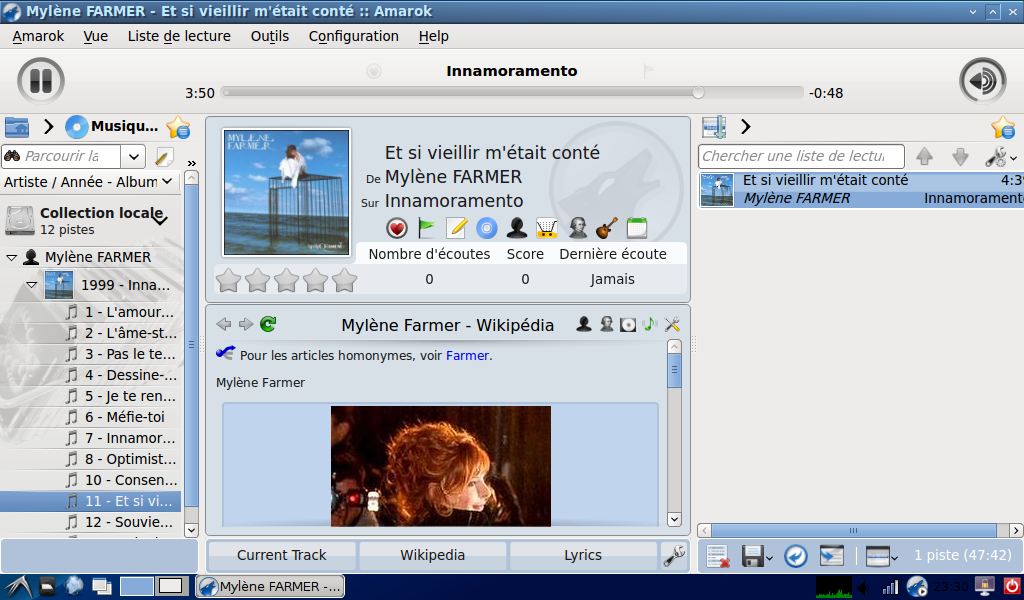Image resolution: width=1024 pixels, height=600 pixels.
Task: Expand the media sources breadcrumb chevron
Action: point(48,127)
